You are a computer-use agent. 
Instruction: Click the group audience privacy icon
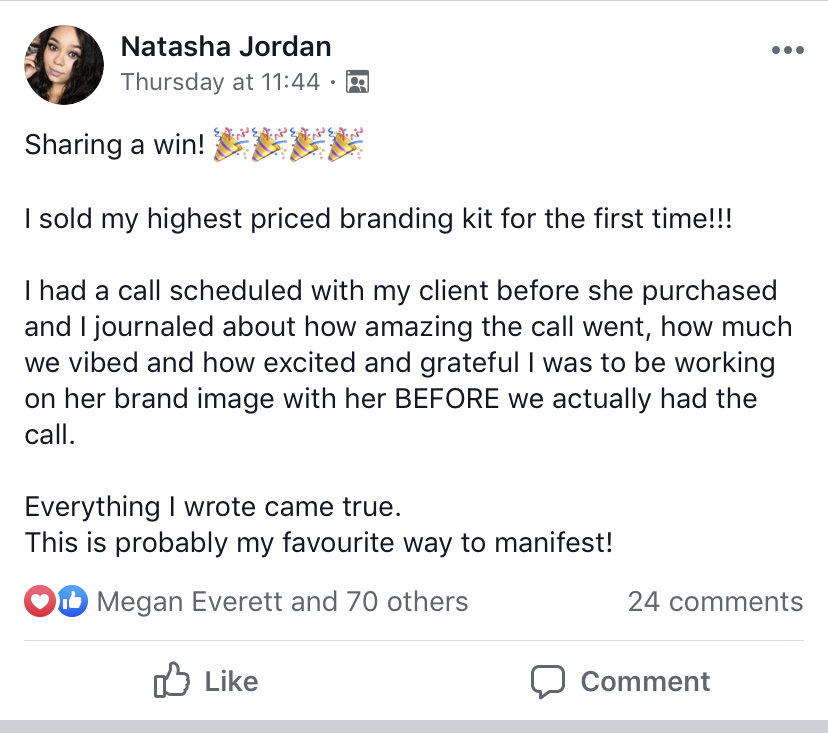pyautogui.click(x=357, y=82)
